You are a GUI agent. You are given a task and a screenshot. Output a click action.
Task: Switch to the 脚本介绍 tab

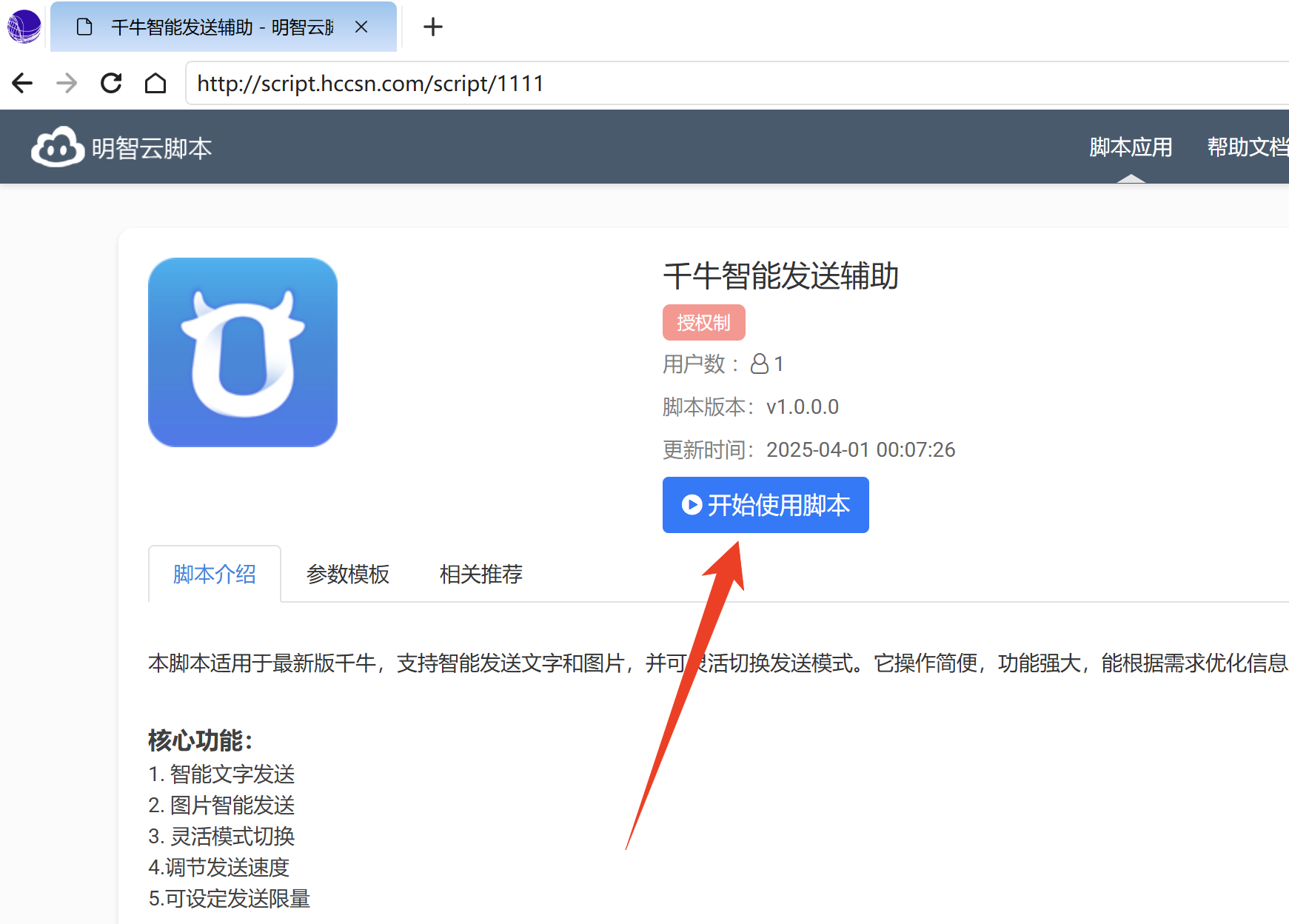pos(215,574)
